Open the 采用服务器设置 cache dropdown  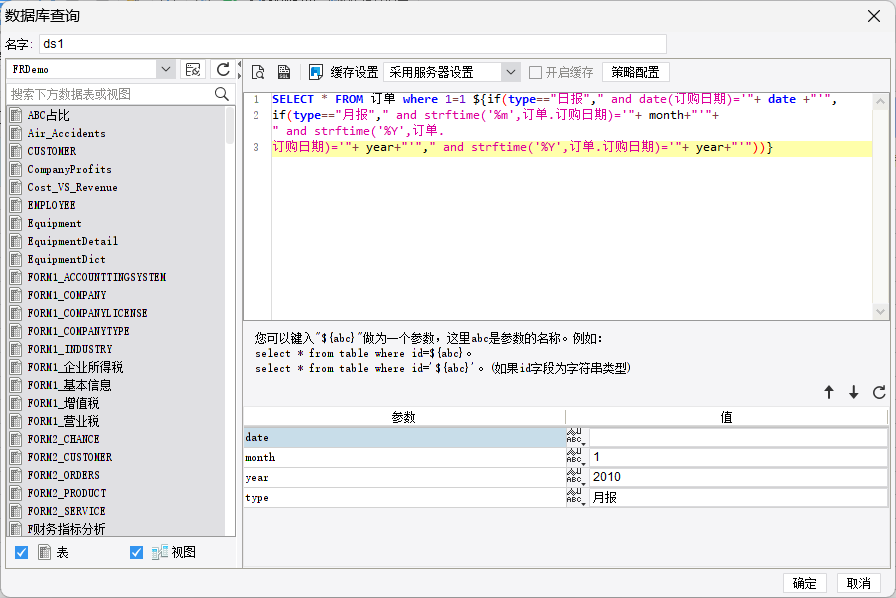click(x=511, y=73)
